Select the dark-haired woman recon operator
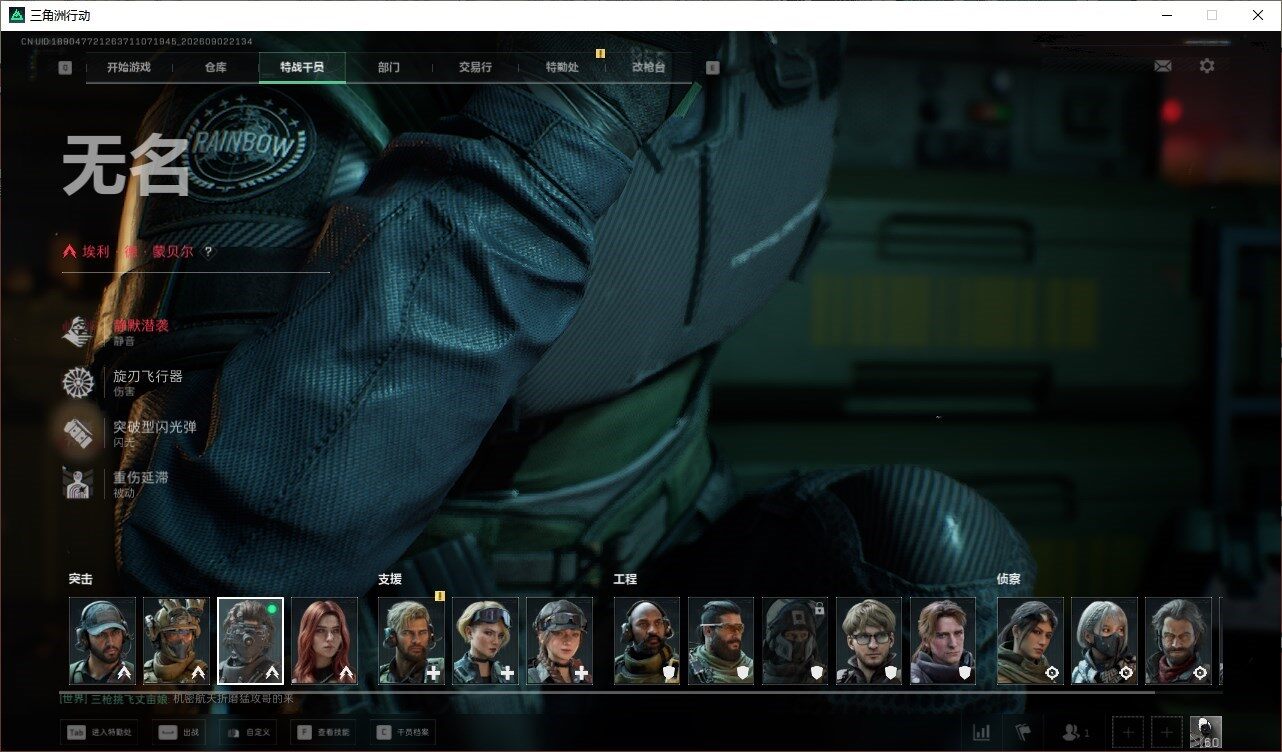The image size is (1282, 752). coord(1030,641)
